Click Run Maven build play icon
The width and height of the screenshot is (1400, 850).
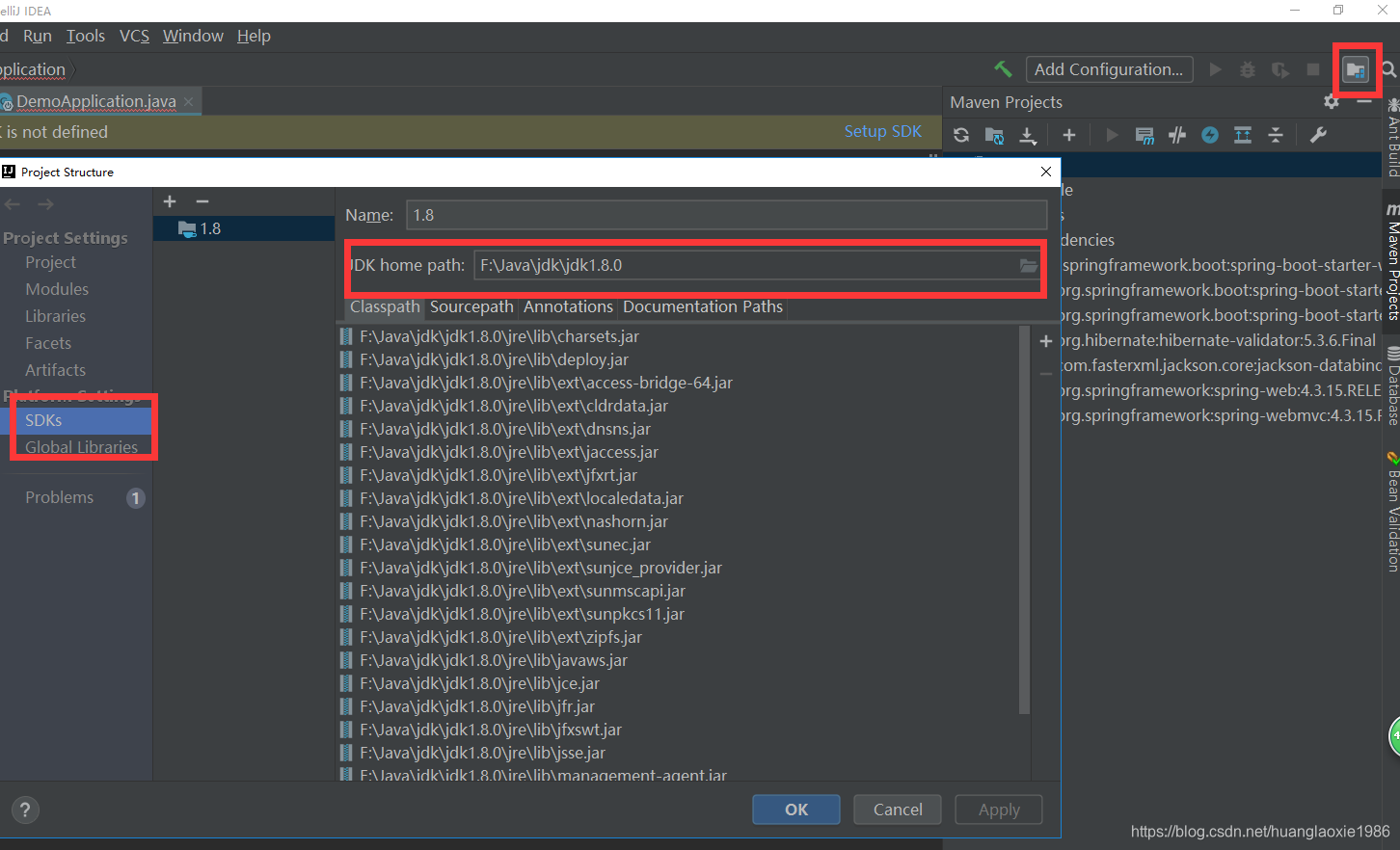click(x=1112, y=135)
